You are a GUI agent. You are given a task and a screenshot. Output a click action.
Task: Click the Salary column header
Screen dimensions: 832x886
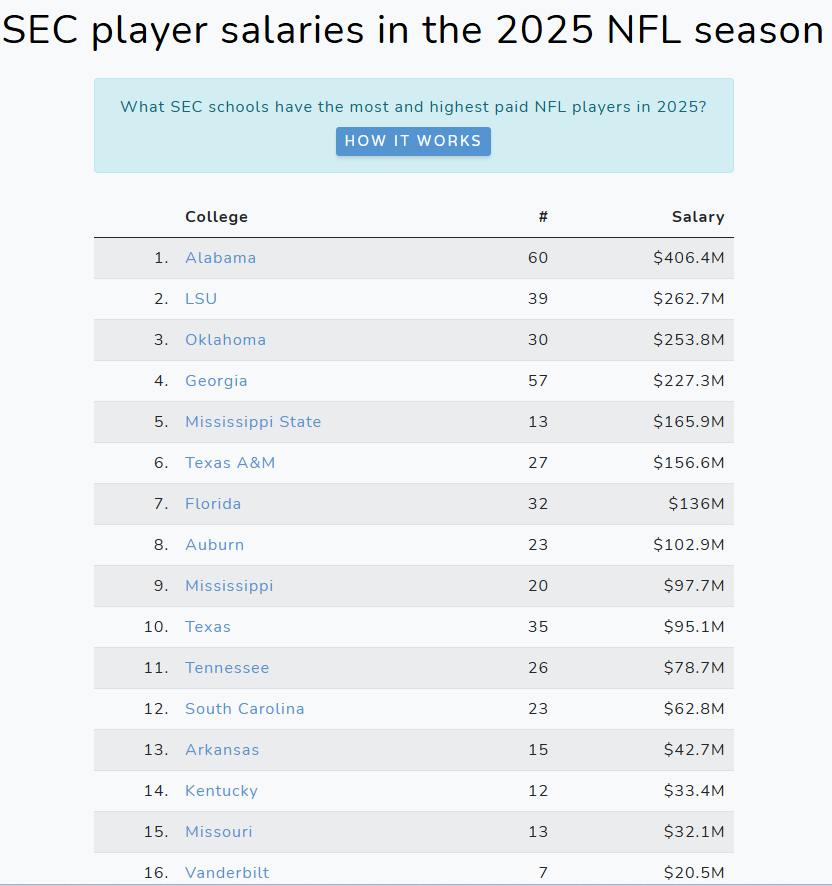(698, 217)
